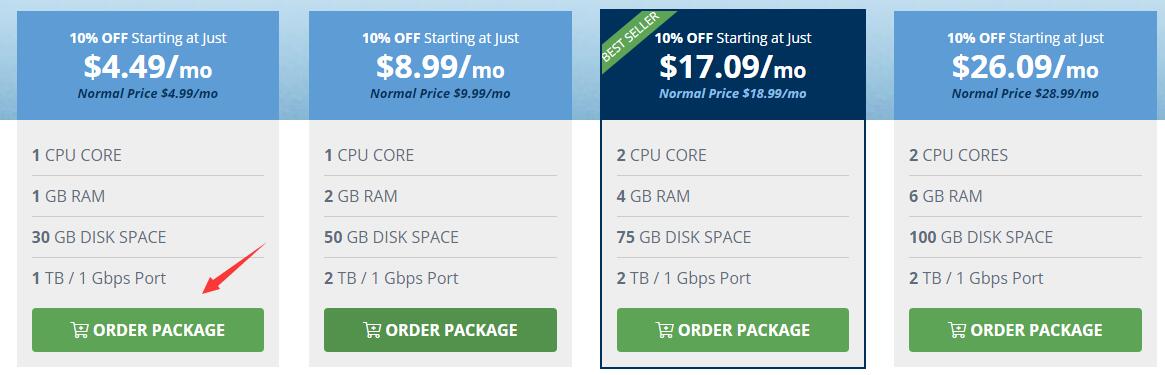Click the cart icon under the $8.99 plan
Image resolution: width=1165 pixels, height=375 pixels.
pos(371,330)
